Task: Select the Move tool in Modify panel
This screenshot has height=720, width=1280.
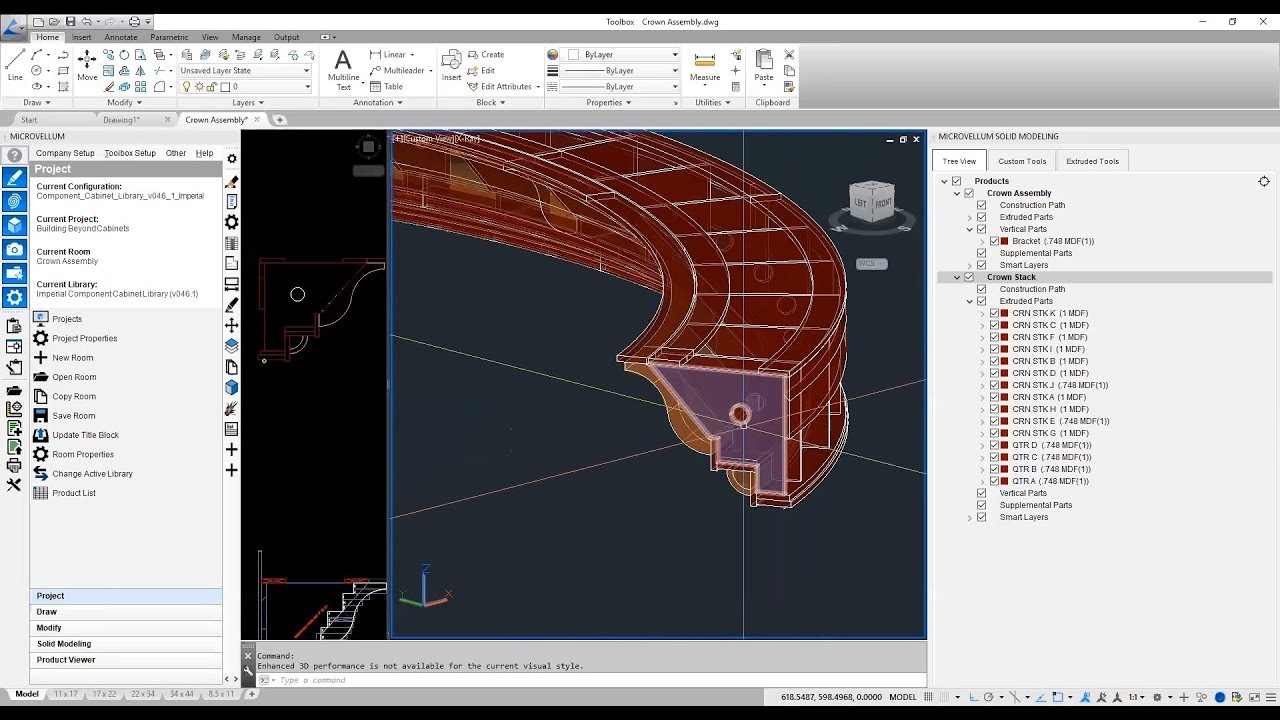Action: tap(87, 64)
